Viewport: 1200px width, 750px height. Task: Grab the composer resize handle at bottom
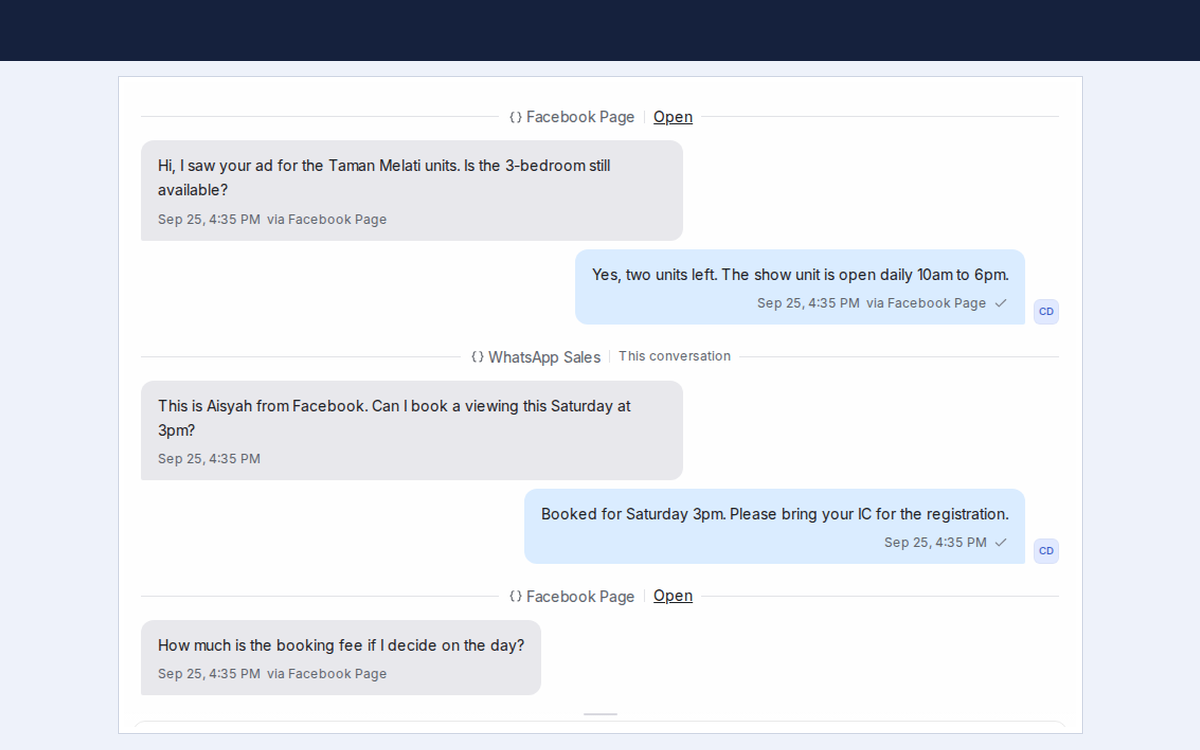[600, 714]
